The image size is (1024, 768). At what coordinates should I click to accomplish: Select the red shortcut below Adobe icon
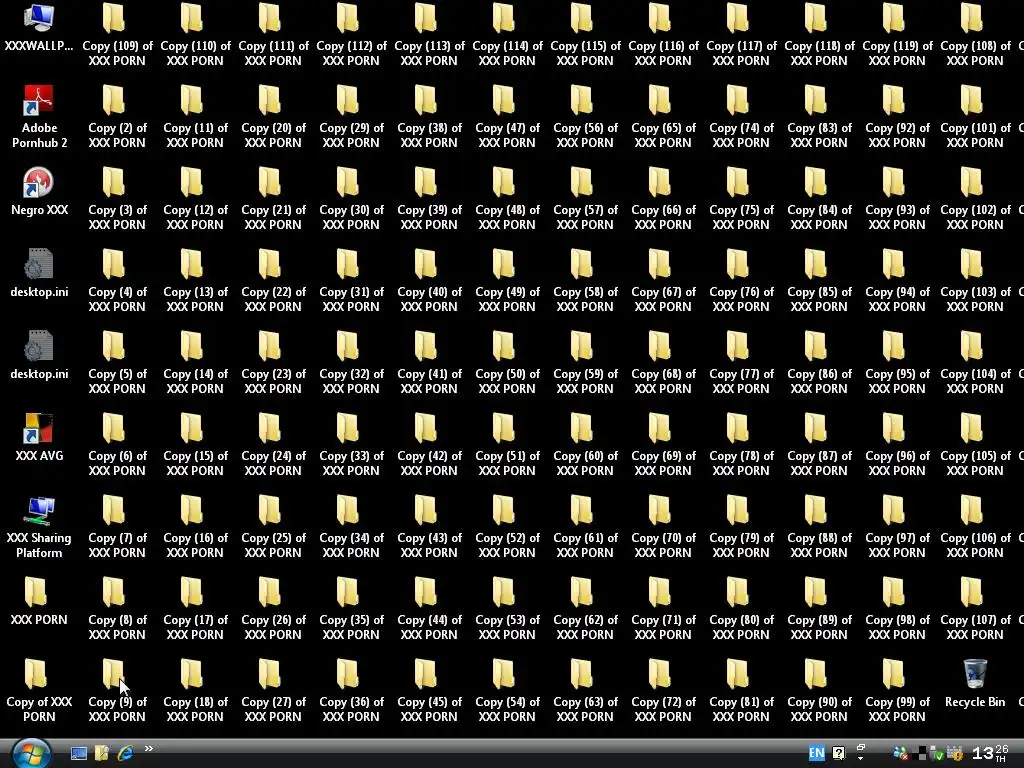tap(39, 192)
